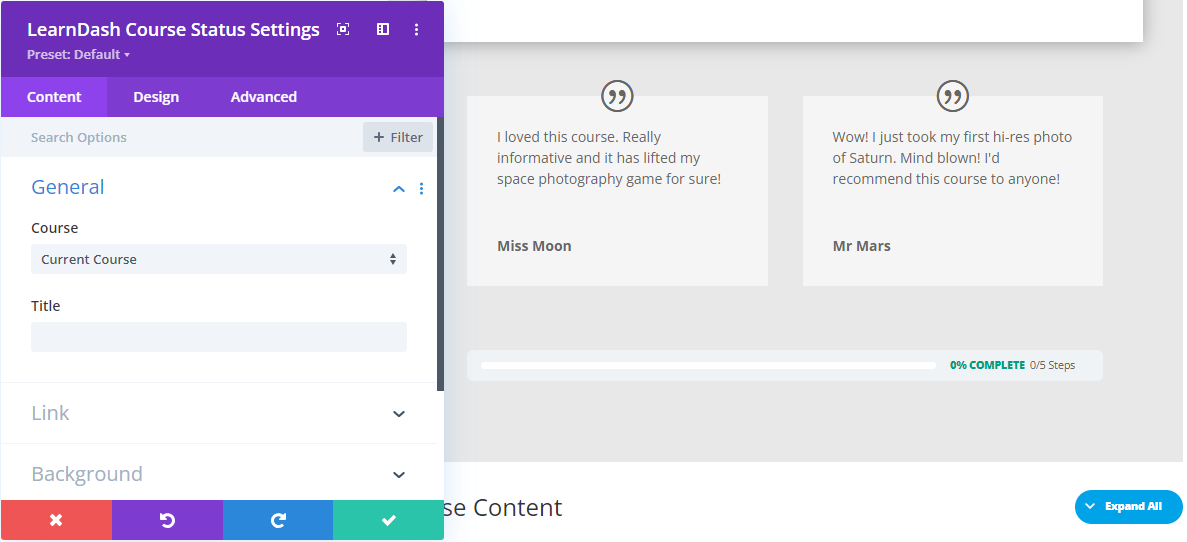This screenshot has width=1187, height=542.
Task: Select the Miss Moon author name
Action: click(x=534, y=246)
